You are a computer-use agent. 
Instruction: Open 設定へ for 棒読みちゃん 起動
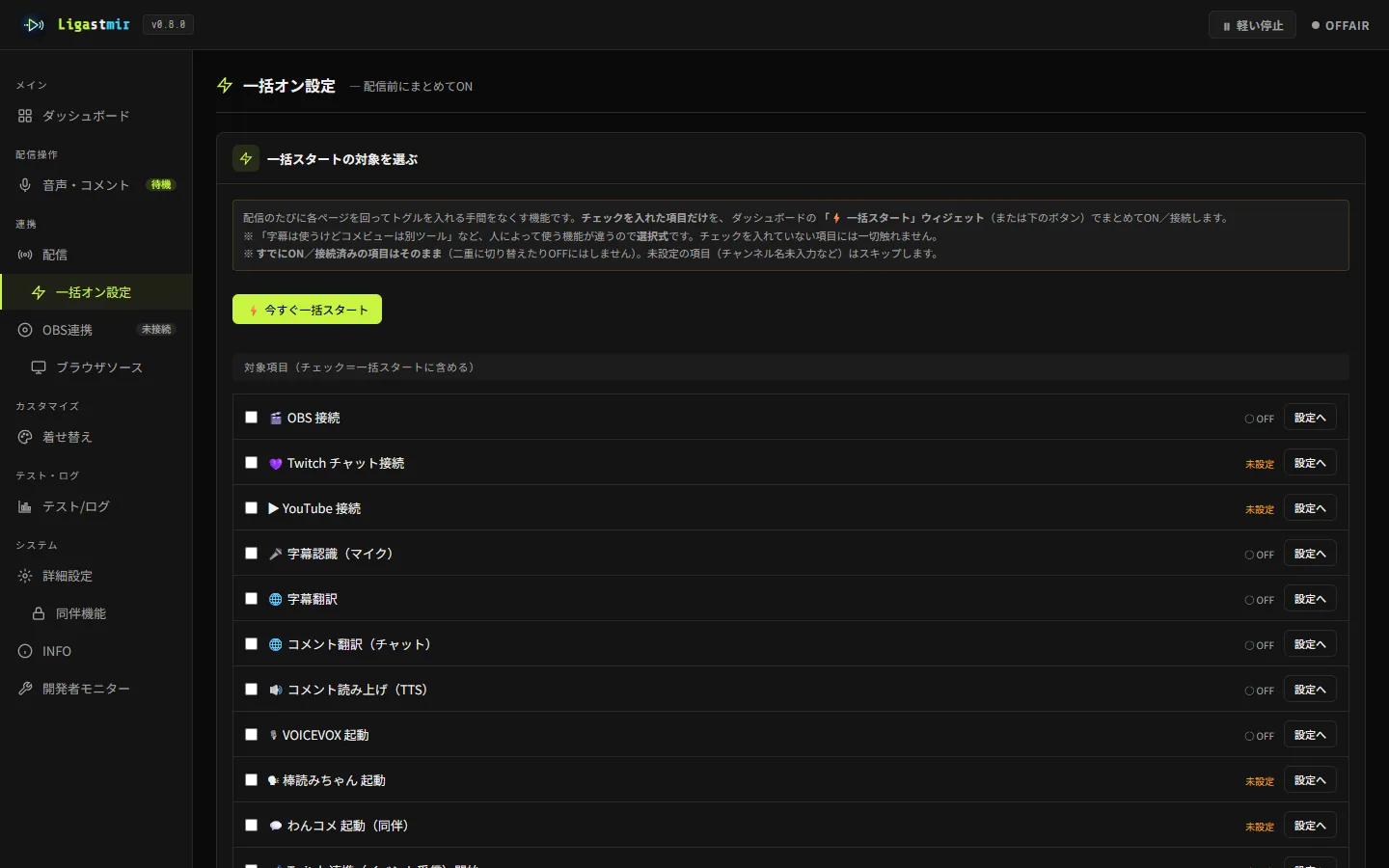click(x=1310, y=780)
